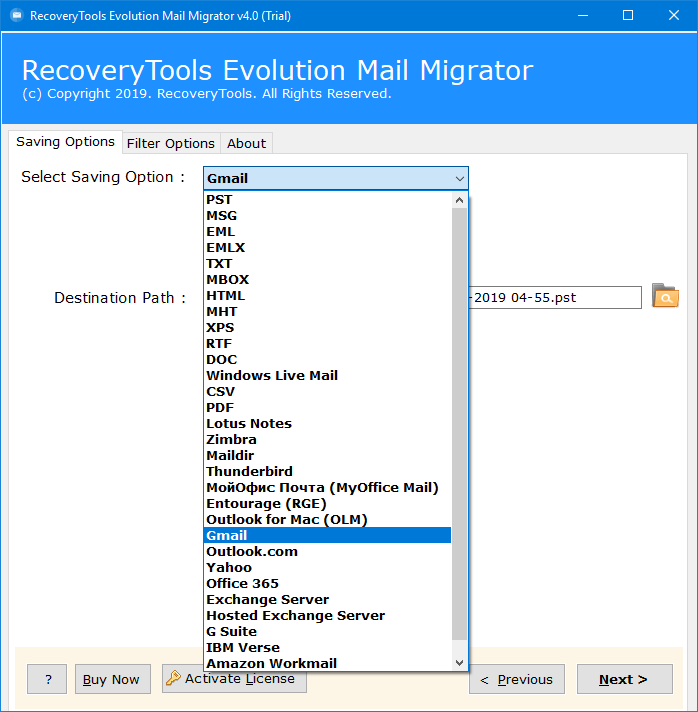This screenshot has height=712, width=698.
Task: Click the question mark help button
Action: pyautogui.click(x=47, y=679)
